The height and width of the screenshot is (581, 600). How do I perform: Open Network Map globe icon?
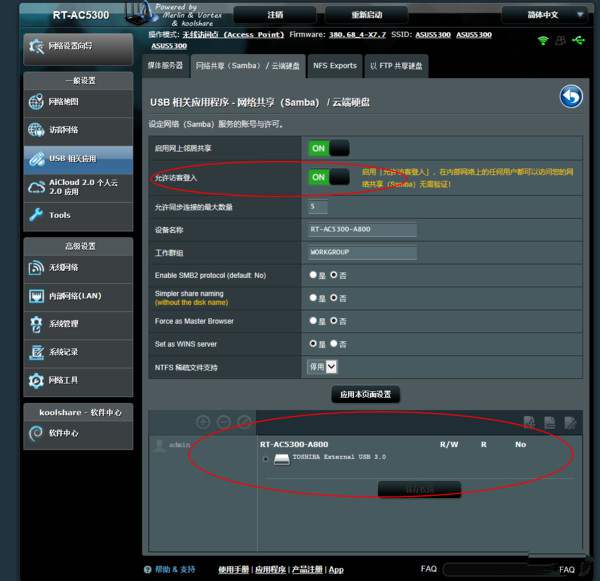coord(36,102)
